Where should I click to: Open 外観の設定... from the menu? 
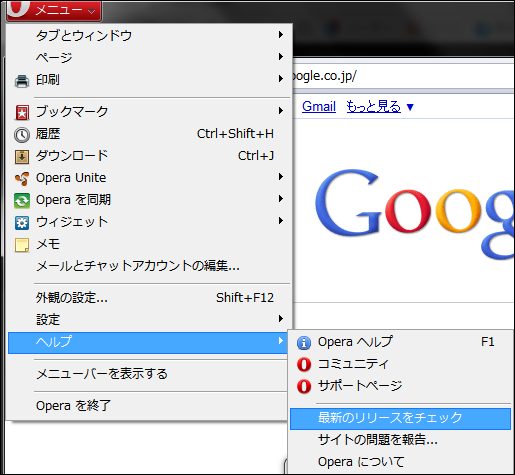(x=149, y=297)
